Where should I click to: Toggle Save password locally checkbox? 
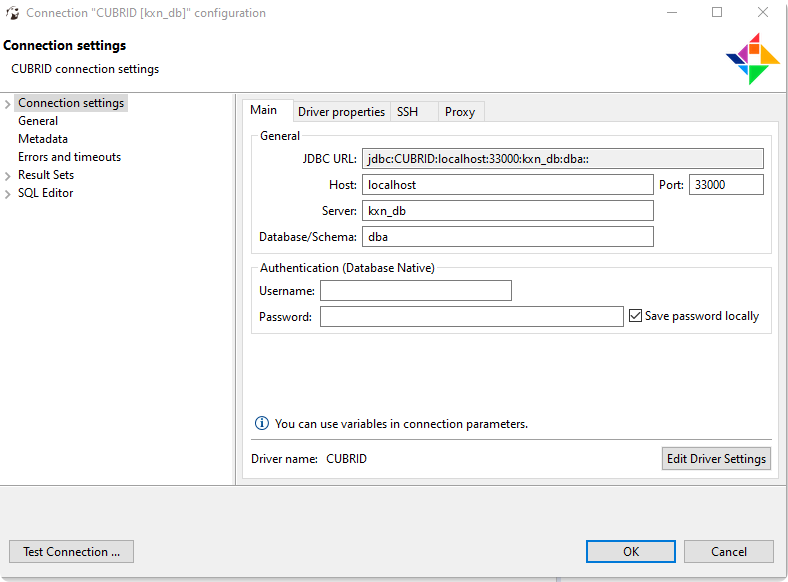[635, 316]
